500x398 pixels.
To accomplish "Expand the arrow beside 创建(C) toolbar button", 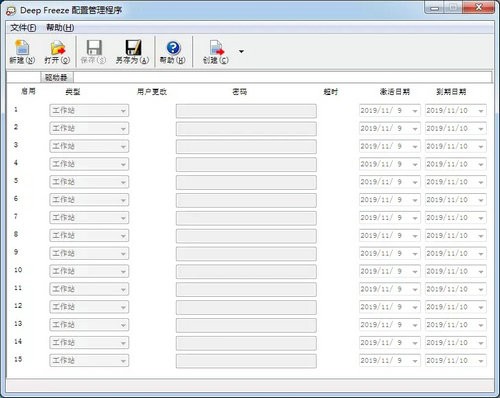I will tap(241, 51).
